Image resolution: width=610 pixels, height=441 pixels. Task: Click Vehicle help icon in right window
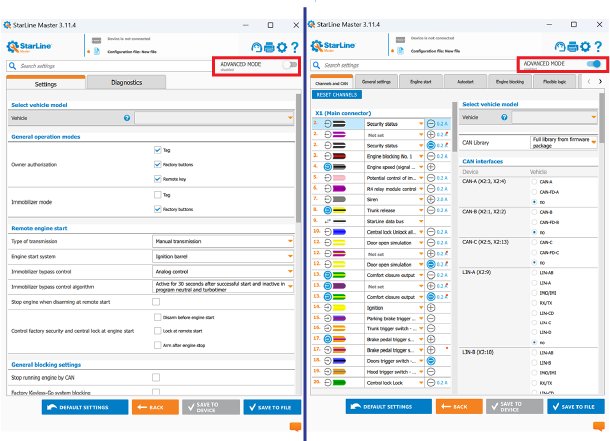point(504,117)
